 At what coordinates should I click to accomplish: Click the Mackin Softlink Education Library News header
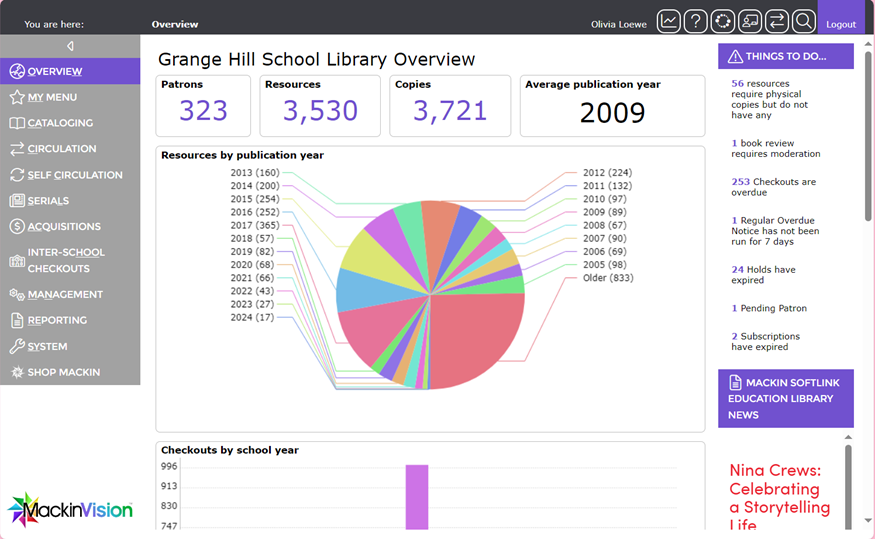click(x=786, y=398)
